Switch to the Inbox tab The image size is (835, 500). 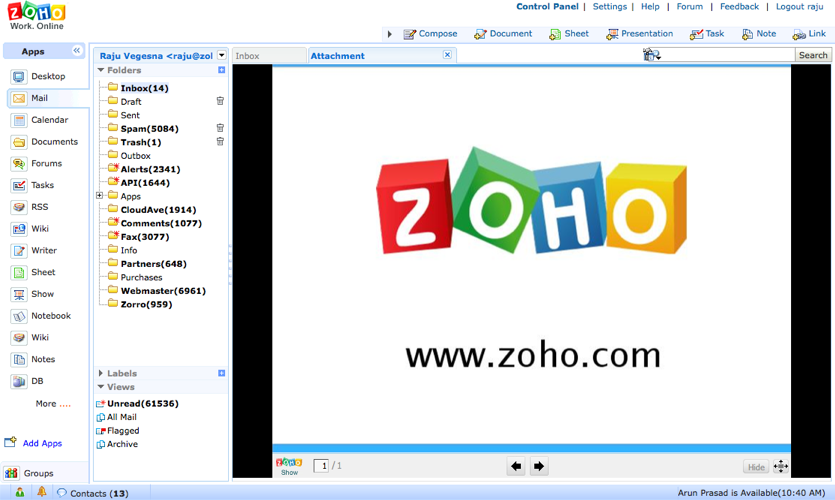248,56
